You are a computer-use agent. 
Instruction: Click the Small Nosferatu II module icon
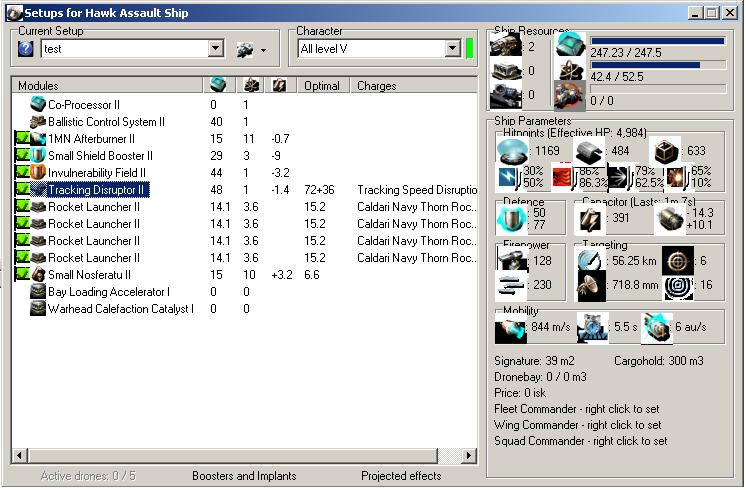pyautogui.click(x=38, y=274)
